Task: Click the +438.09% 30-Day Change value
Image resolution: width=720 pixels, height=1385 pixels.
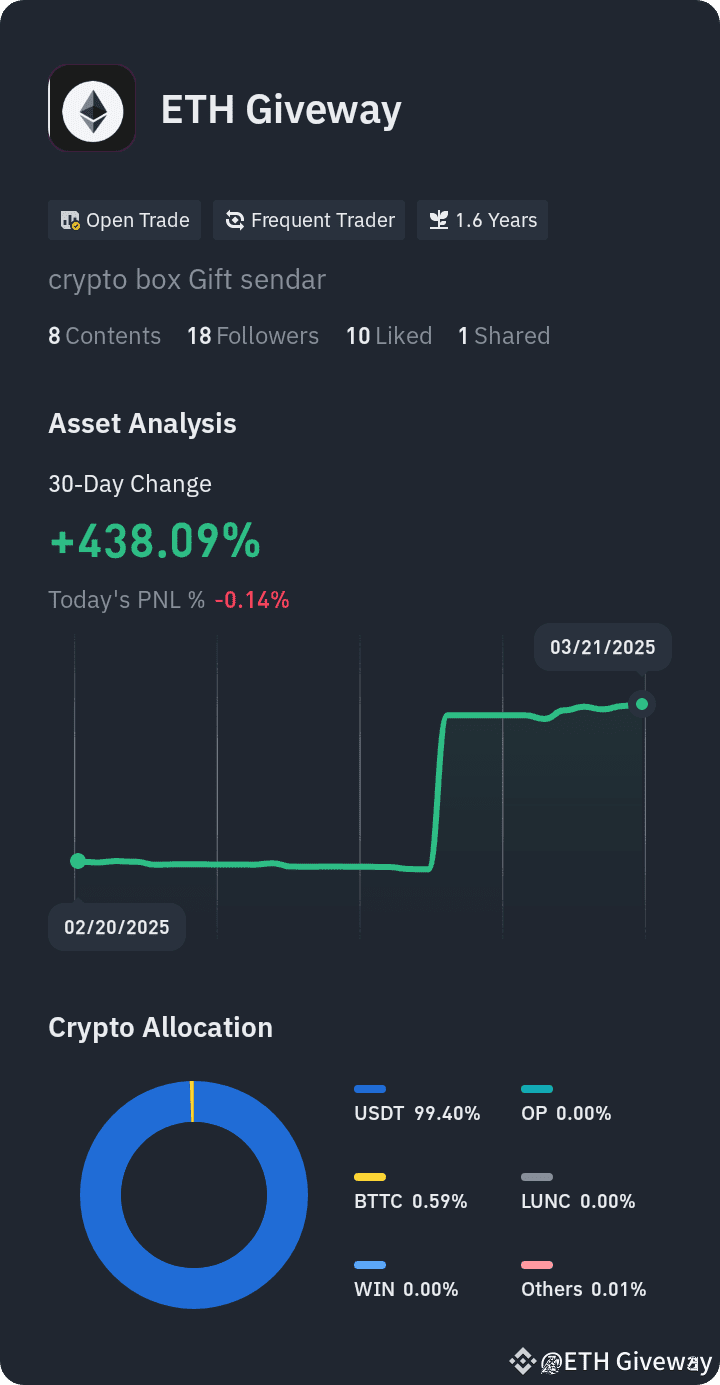Action: coord(155,541)
